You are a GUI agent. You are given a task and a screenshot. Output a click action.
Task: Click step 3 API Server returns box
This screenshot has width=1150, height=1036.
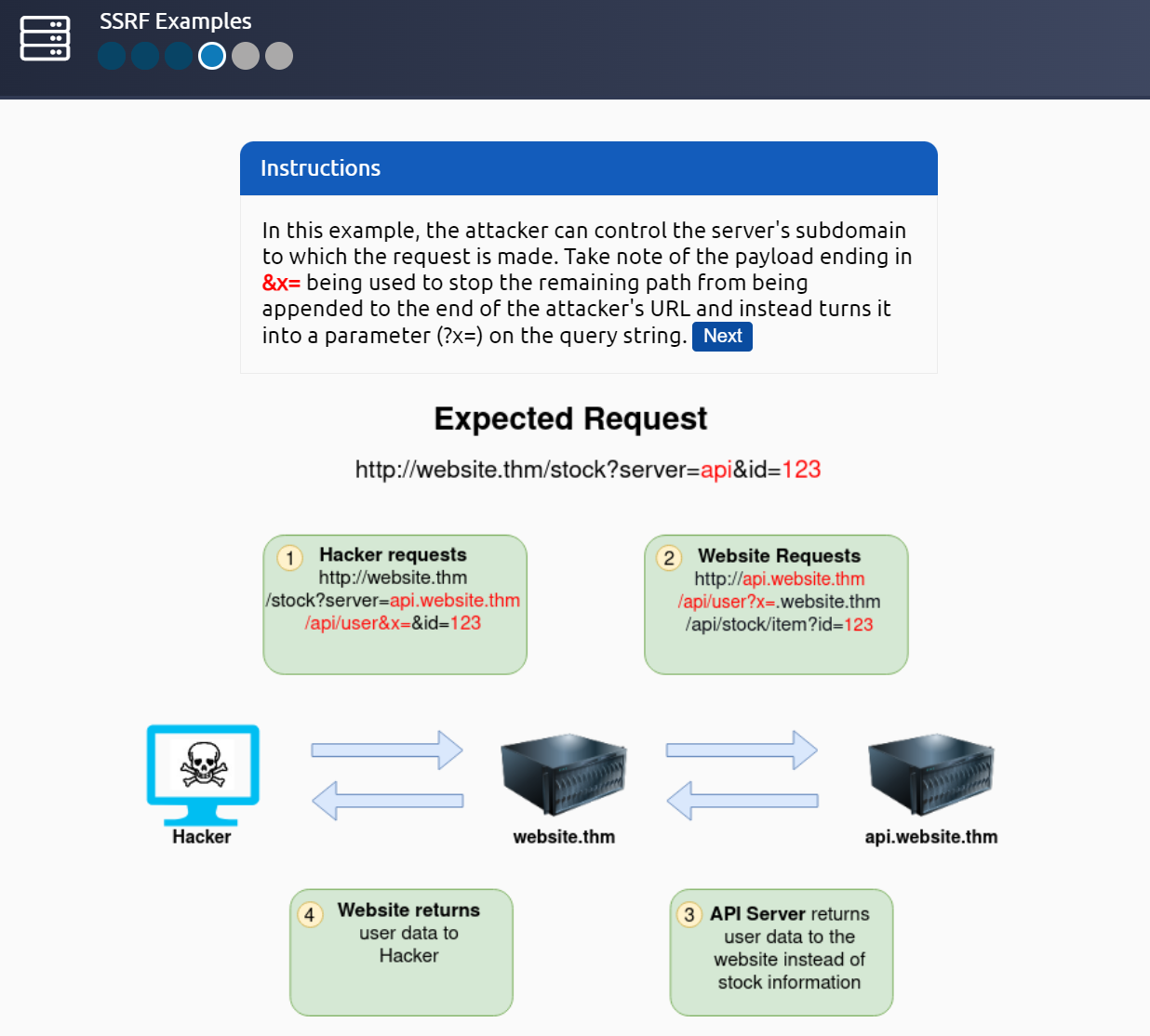click(x=782, y=952)
